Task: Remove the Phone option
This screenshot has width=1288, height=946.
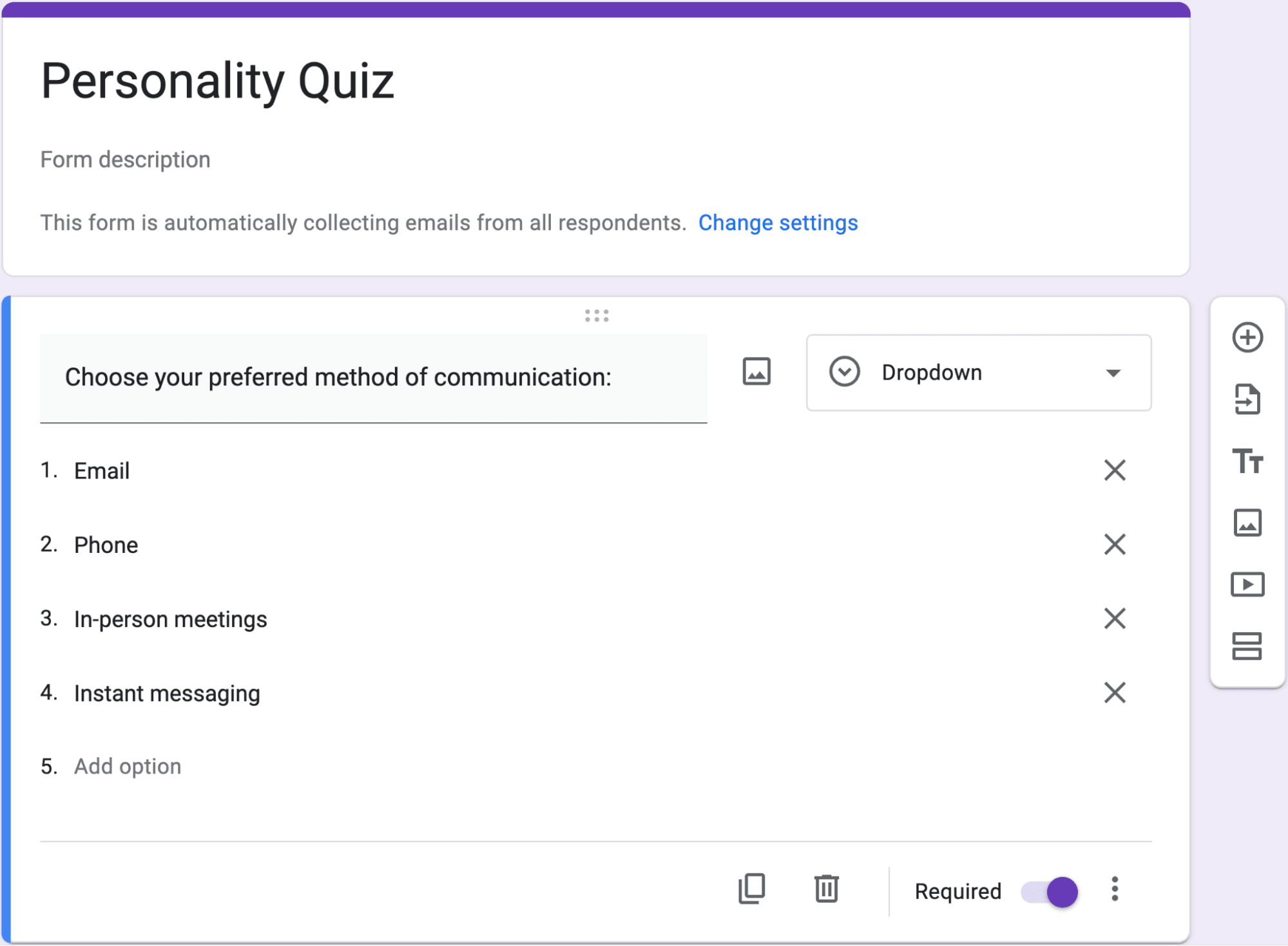Action: click(1113, 544)
